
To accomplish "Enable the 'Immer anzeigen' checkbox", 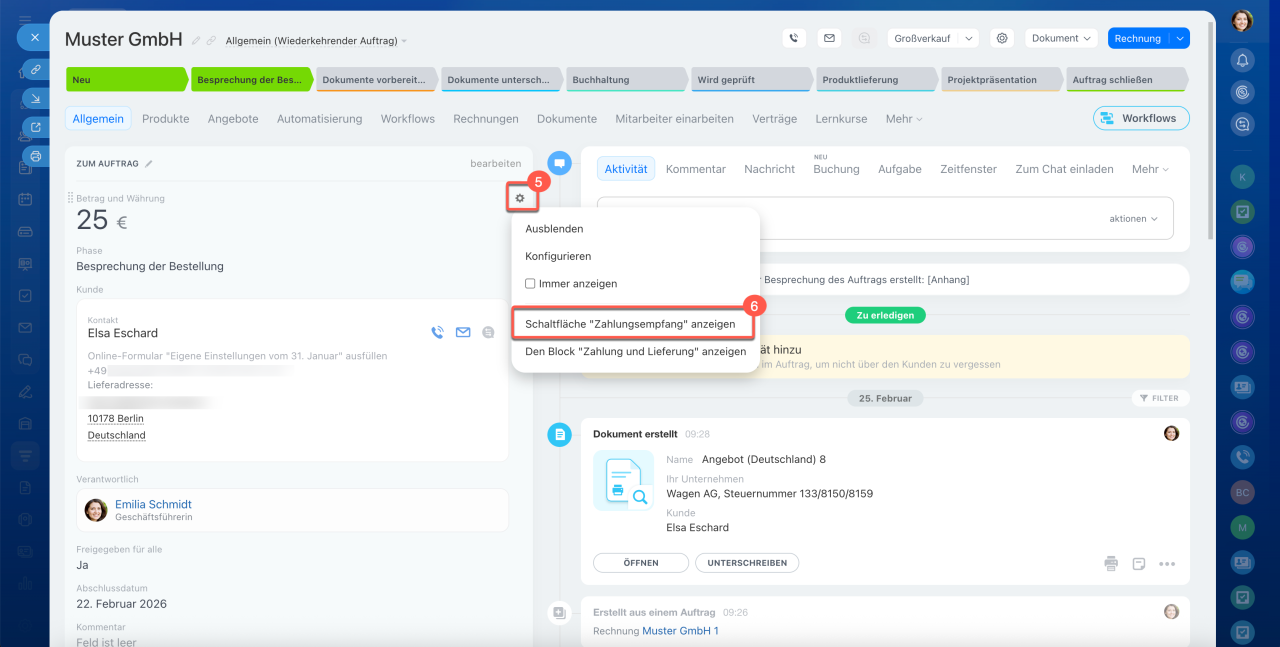I will 530,284.
